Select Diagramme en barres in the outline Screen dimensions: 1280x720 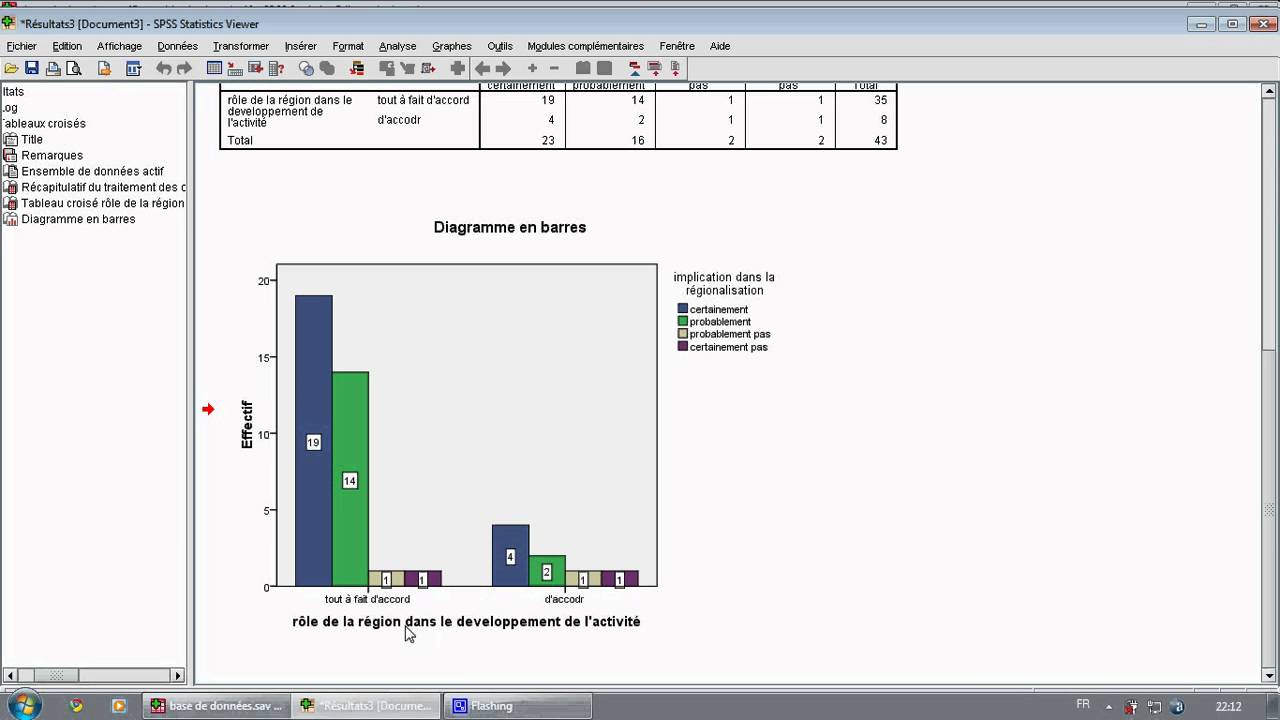pos(78,219)
